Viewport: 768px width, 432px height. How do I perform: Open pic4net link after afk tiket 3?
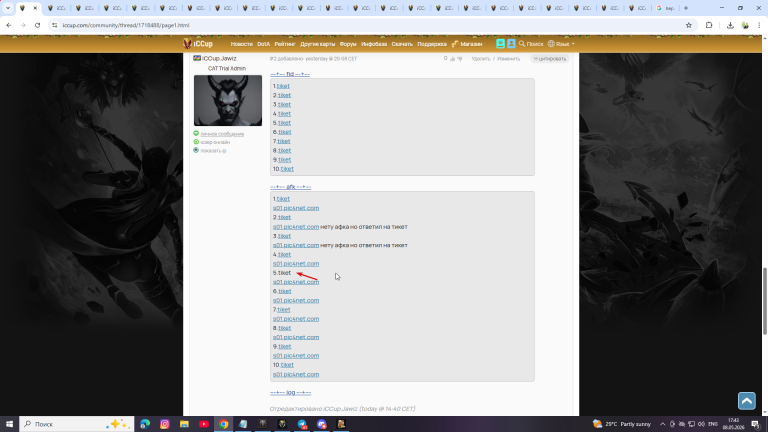pos(296,245)
